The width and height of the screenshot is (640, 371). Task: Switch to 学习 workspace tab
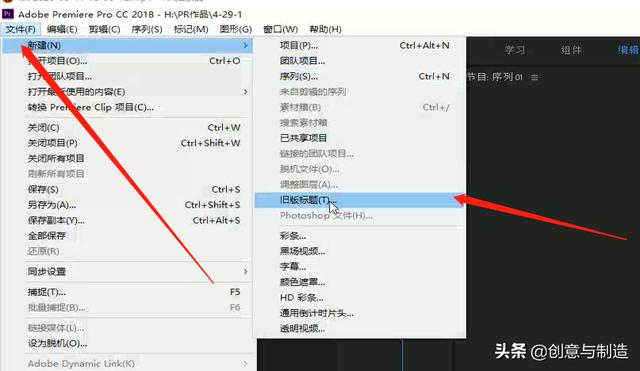coord(515,50)
